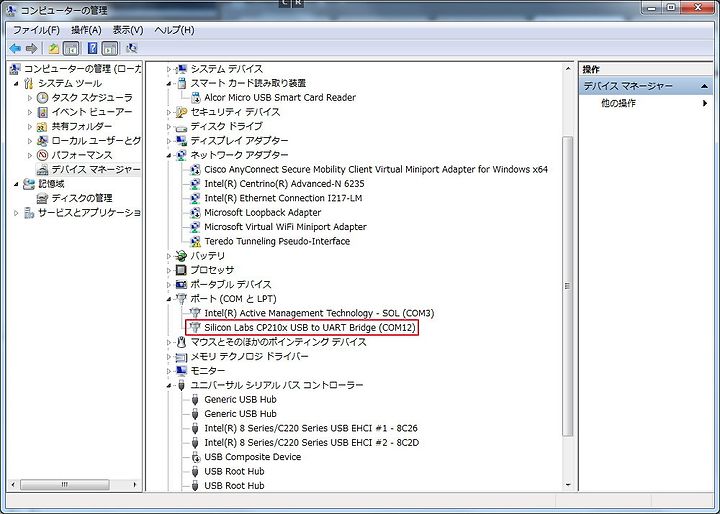Click the プロセッサ chip icon
The height and width of the screenshot is (514, 720).
182,270
